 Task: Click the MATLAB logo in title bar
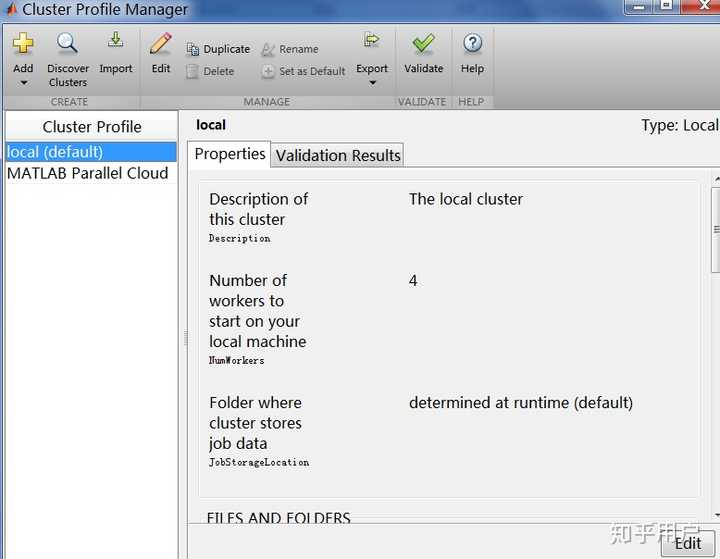pyautogui.click(x=11, y=8)
